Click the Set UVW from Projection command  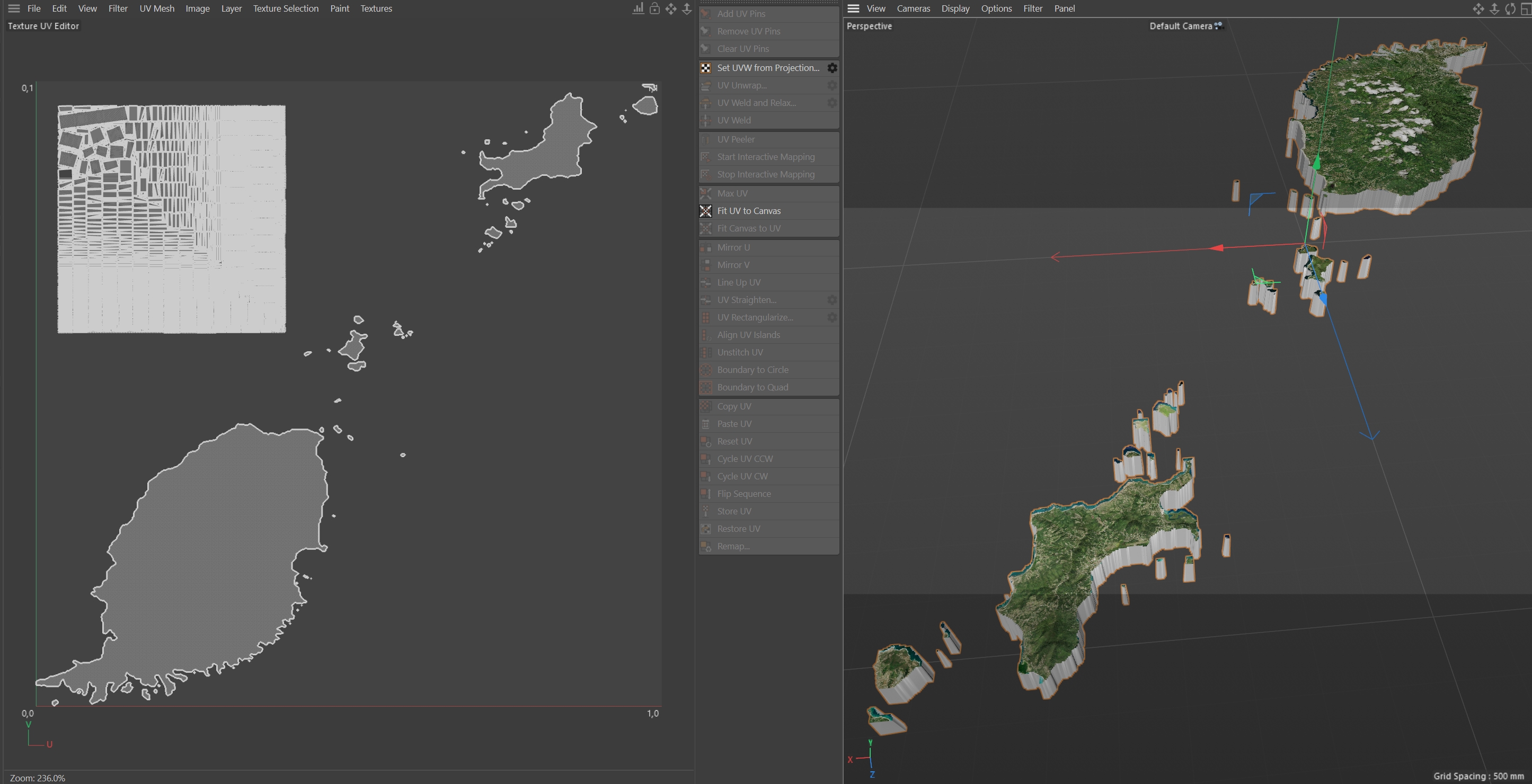pyautogui.click(x=768, y=68)
